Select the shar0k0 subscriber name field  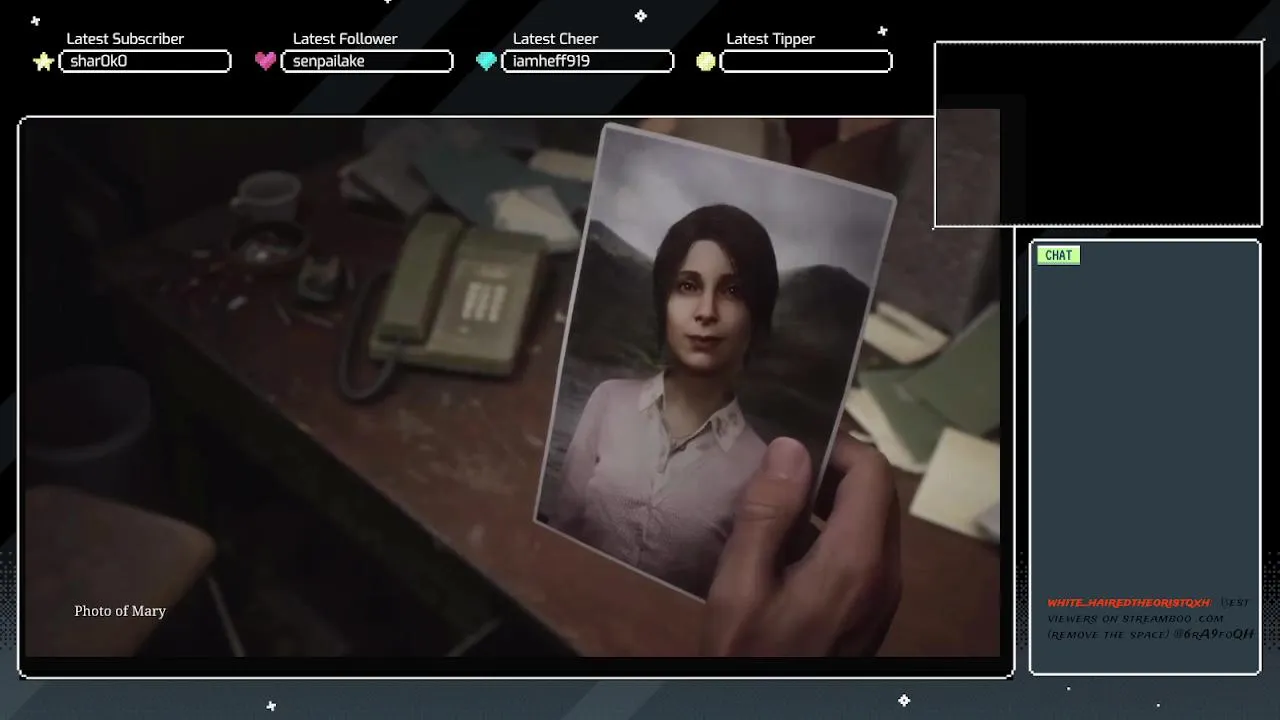click(x=145, y=61)
